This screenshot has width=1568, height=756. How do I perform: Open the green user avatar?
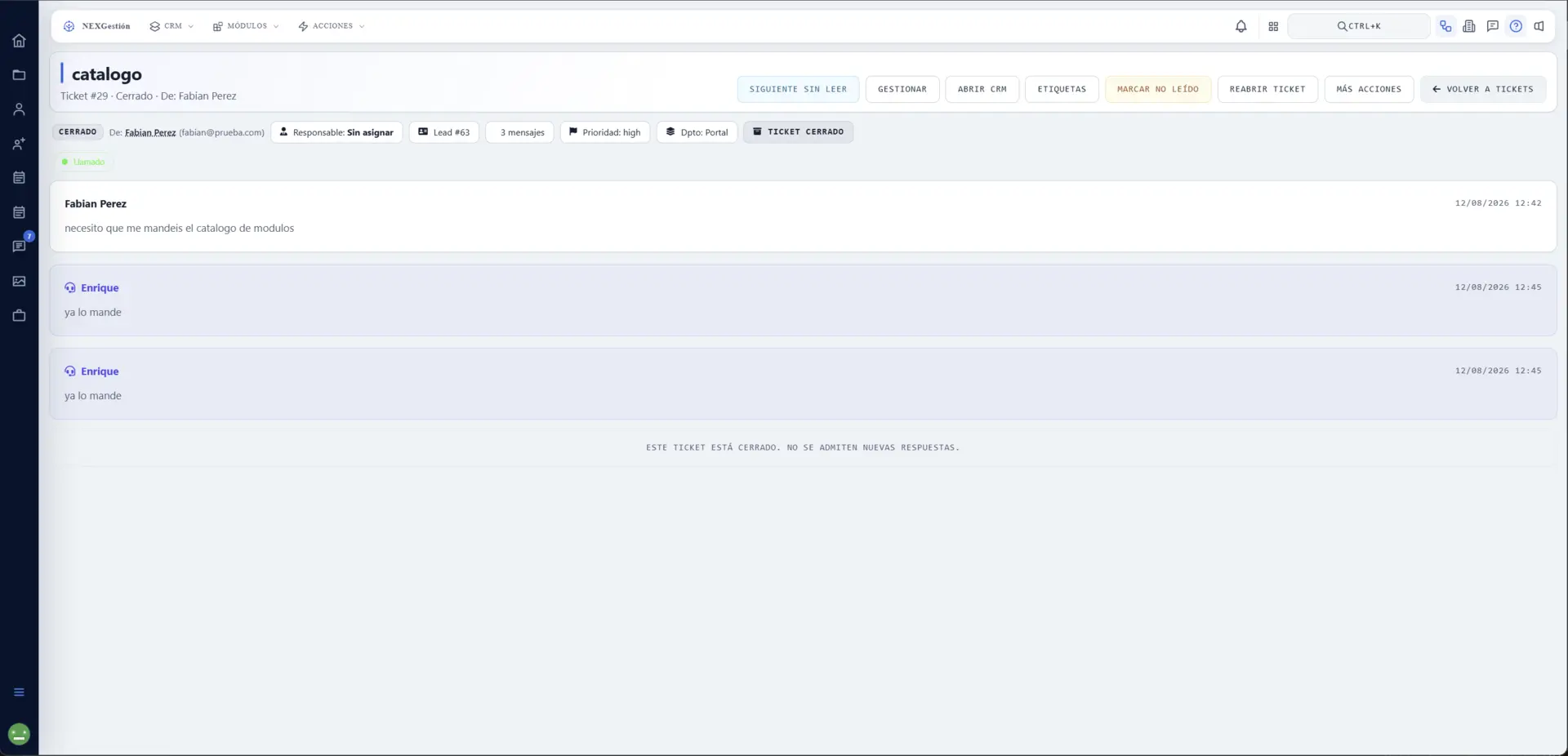(19, 735)
